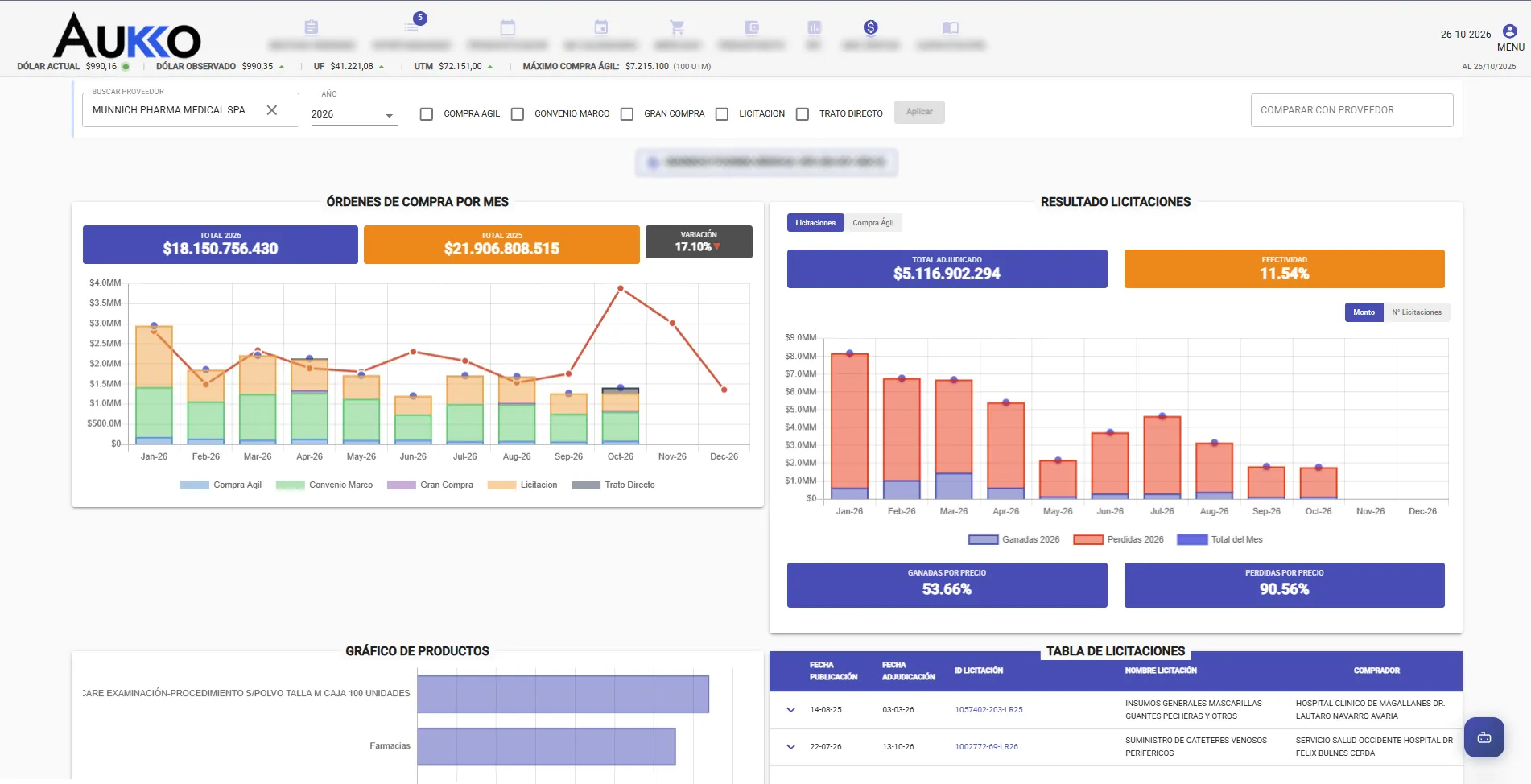Switch chart to Nº Licitaciones view
Viewport: 1531px width, 784px height.
point(1417,312)
